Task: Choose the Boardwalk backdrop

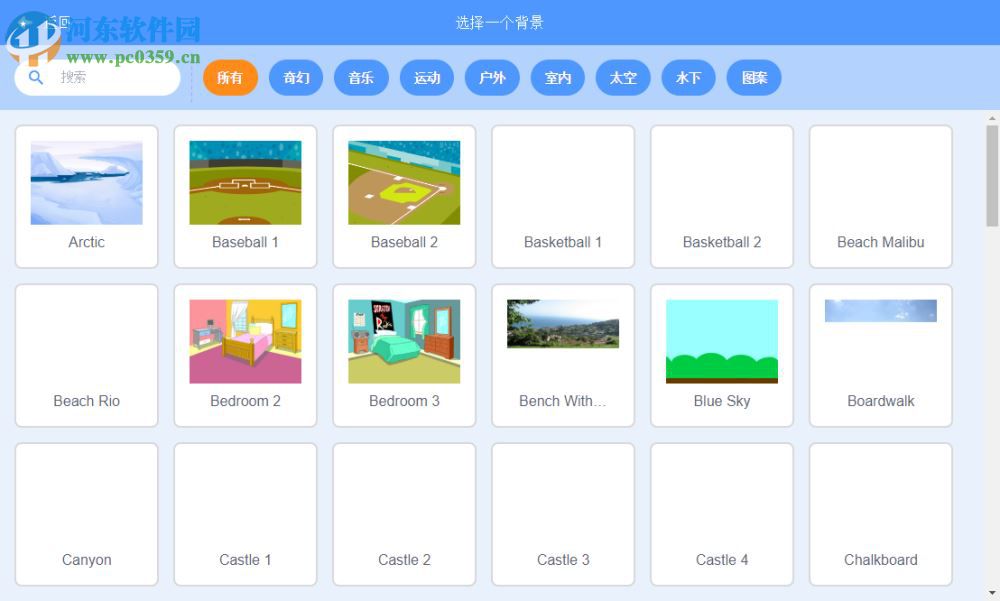Action: tap(880, 354)
